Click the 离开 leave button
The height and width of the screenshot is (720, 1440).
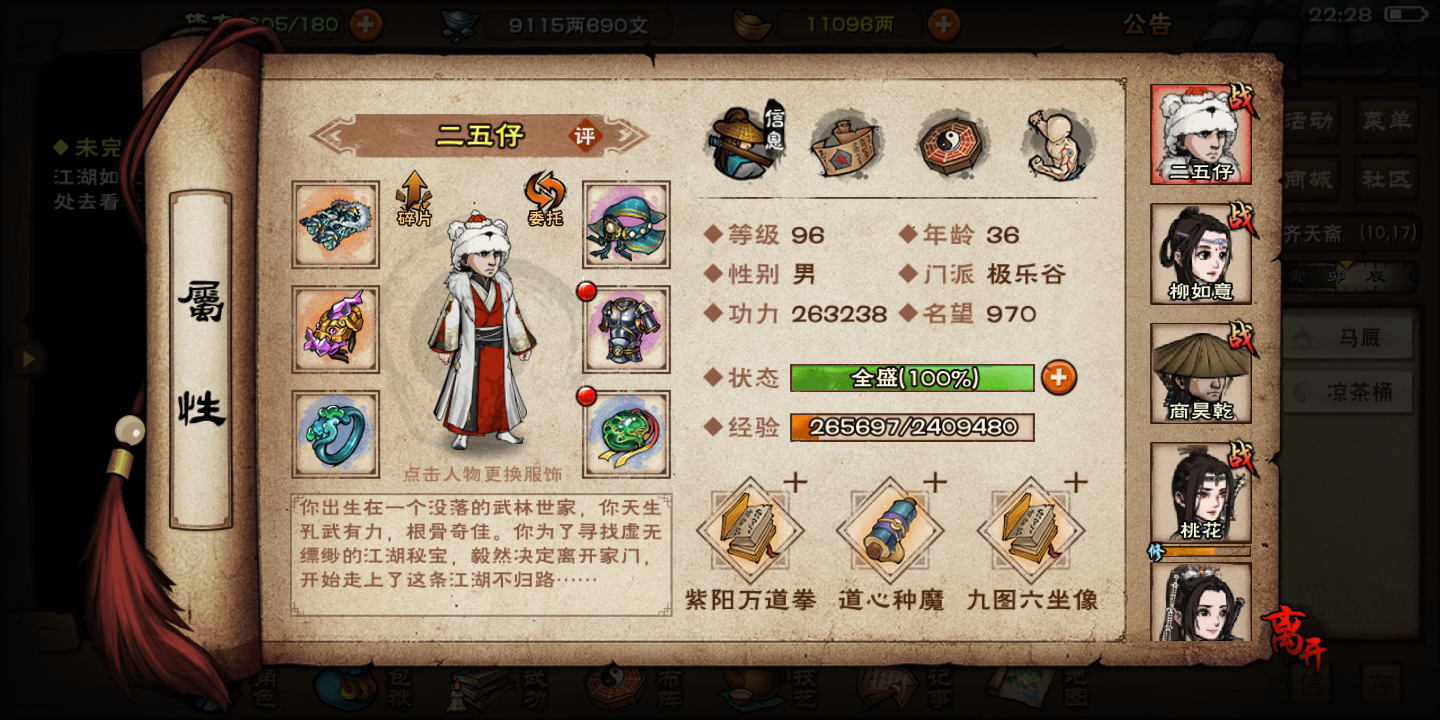pyautogui.click(x=1296, y=637)
